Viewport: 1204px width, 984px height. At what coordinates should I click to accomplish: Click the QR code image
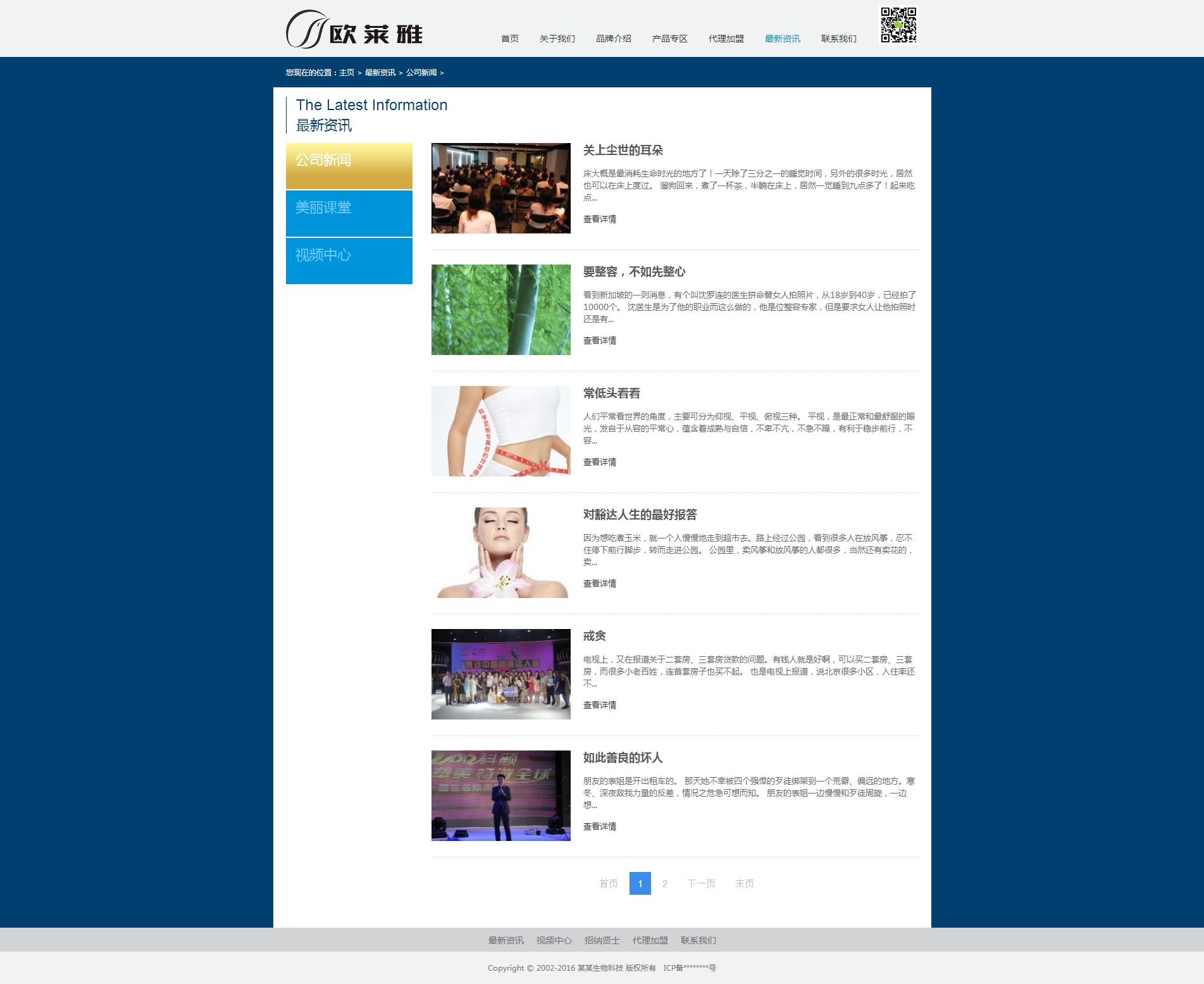898,25
